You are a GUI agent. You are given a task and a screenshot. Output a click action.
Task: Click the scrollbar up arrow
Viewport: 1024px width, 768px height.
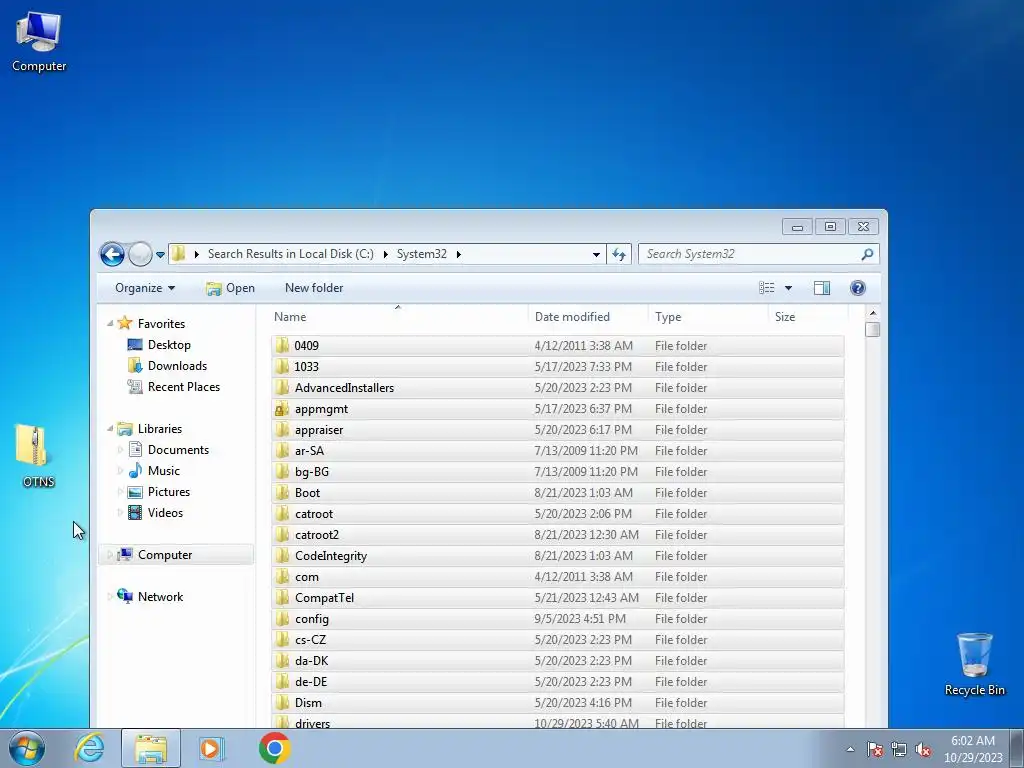coord(872,313)
